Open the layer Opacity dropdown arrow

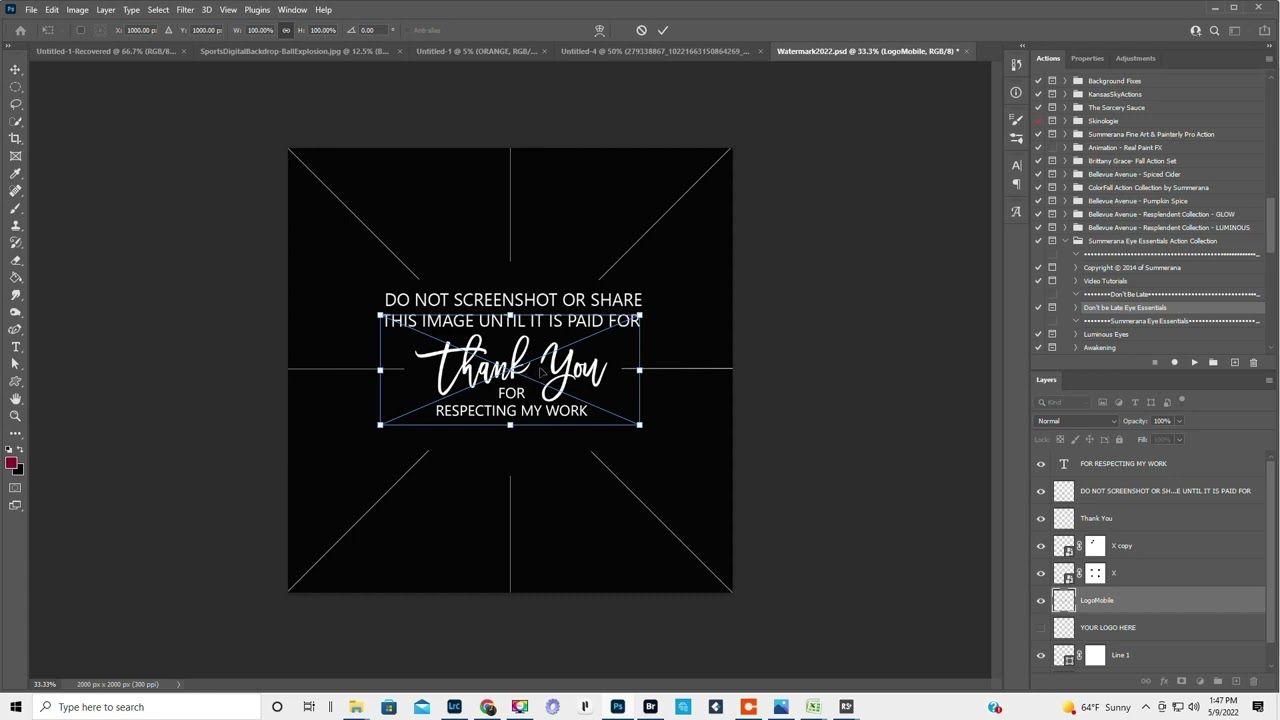click(x=1179, y=421)
